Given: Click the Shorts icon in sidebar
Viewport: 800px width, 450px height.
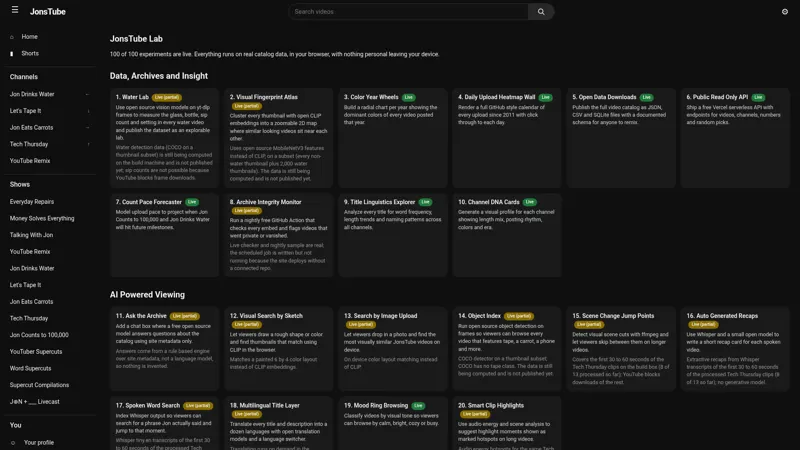Looking at the screenshot, I should 12,54.
